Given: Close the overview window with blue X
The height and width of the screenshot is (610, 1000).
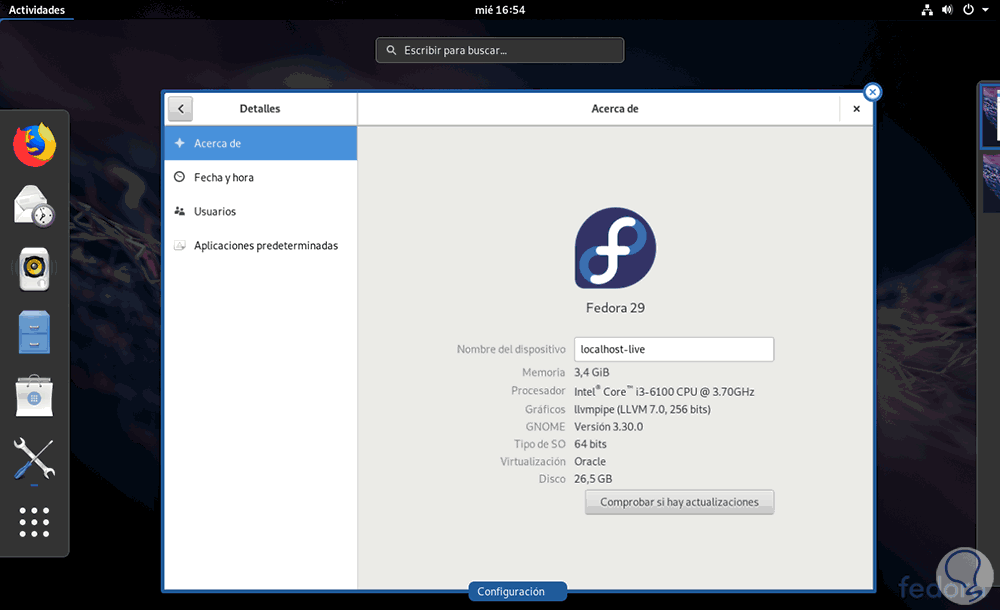Looking at the screenshot, I should pos(872,92).
